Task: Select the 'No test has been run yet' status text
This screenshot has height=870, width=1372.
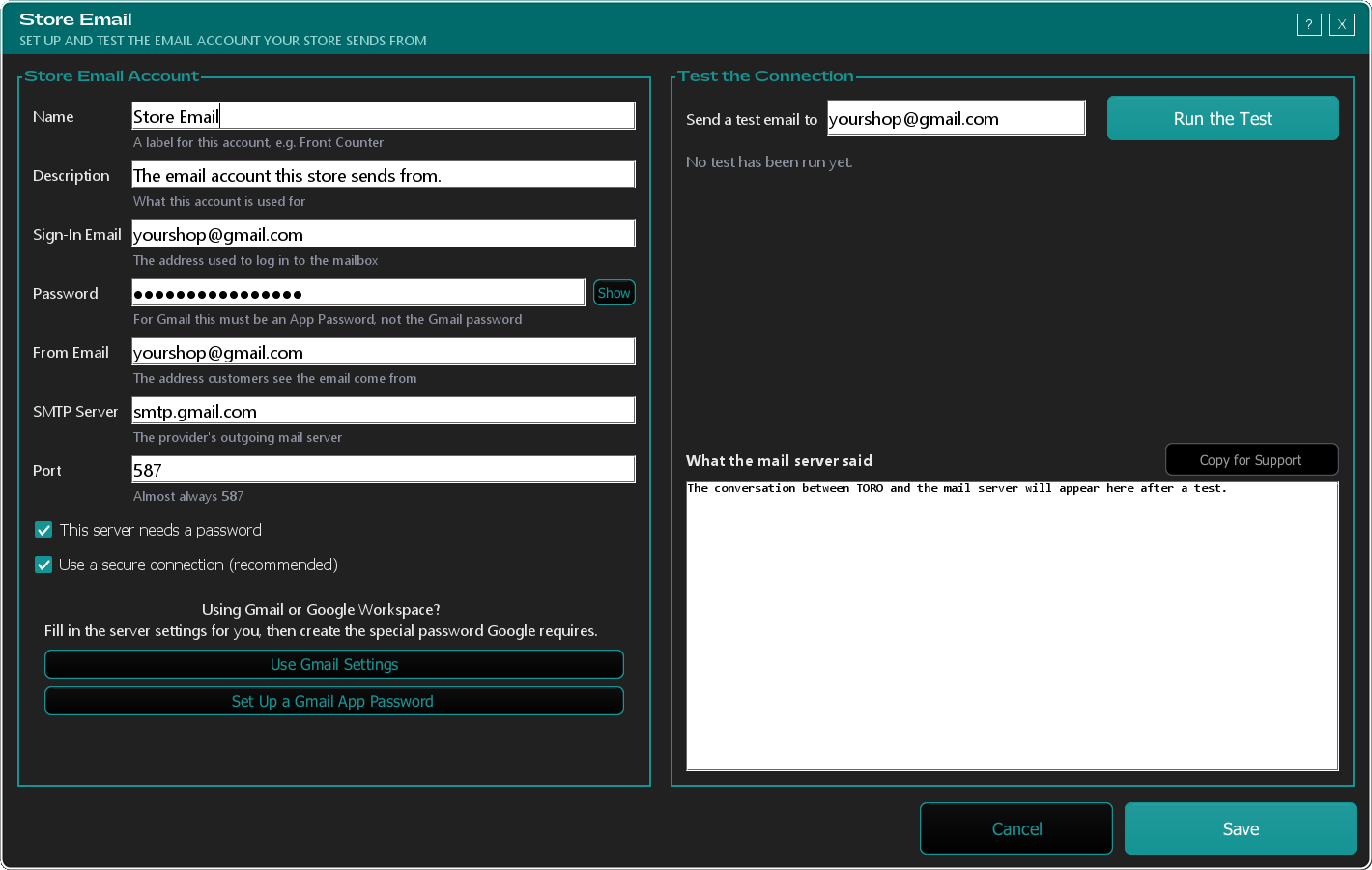Action: (769, 162)
